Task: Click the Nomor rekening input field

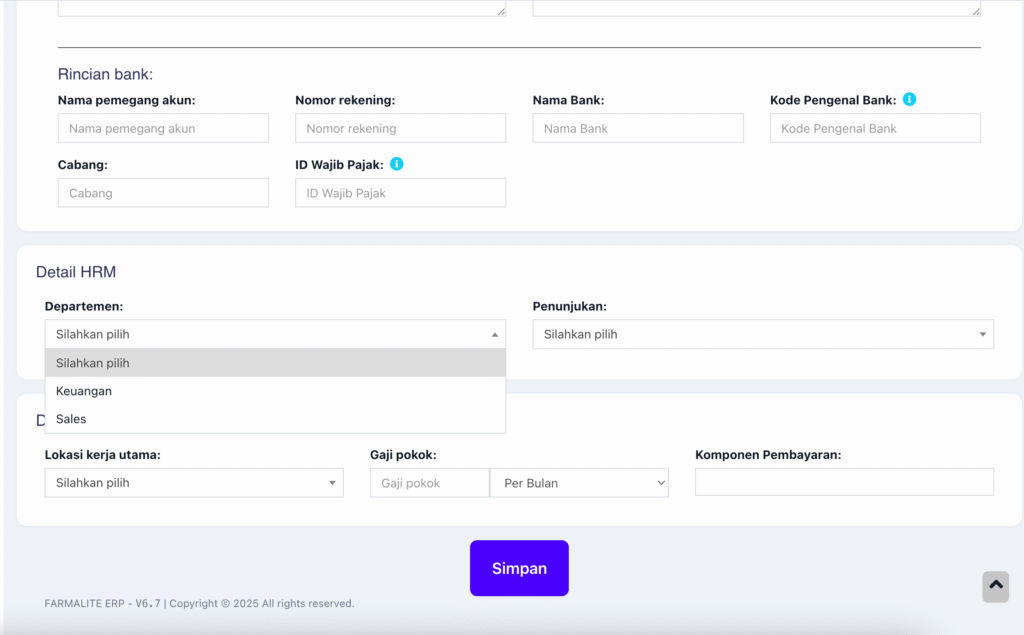Action: pos(400,128)
